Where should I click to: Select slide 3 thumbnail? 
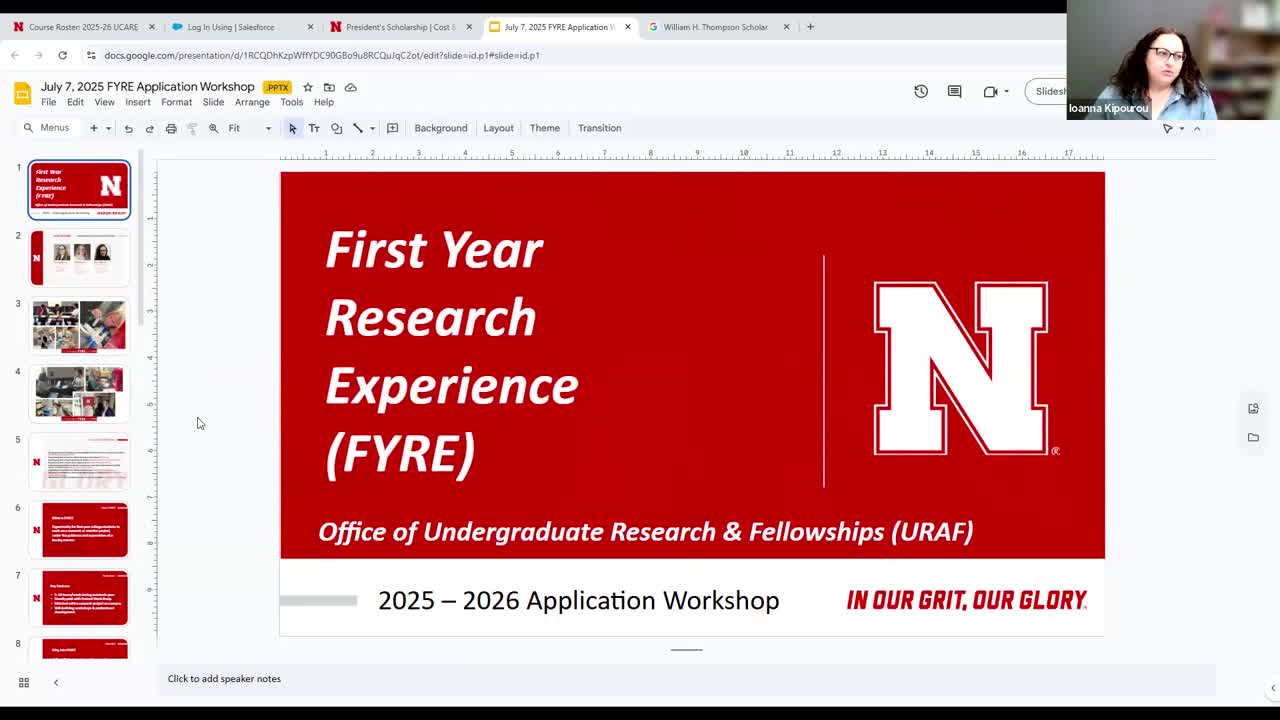point(79,325)
